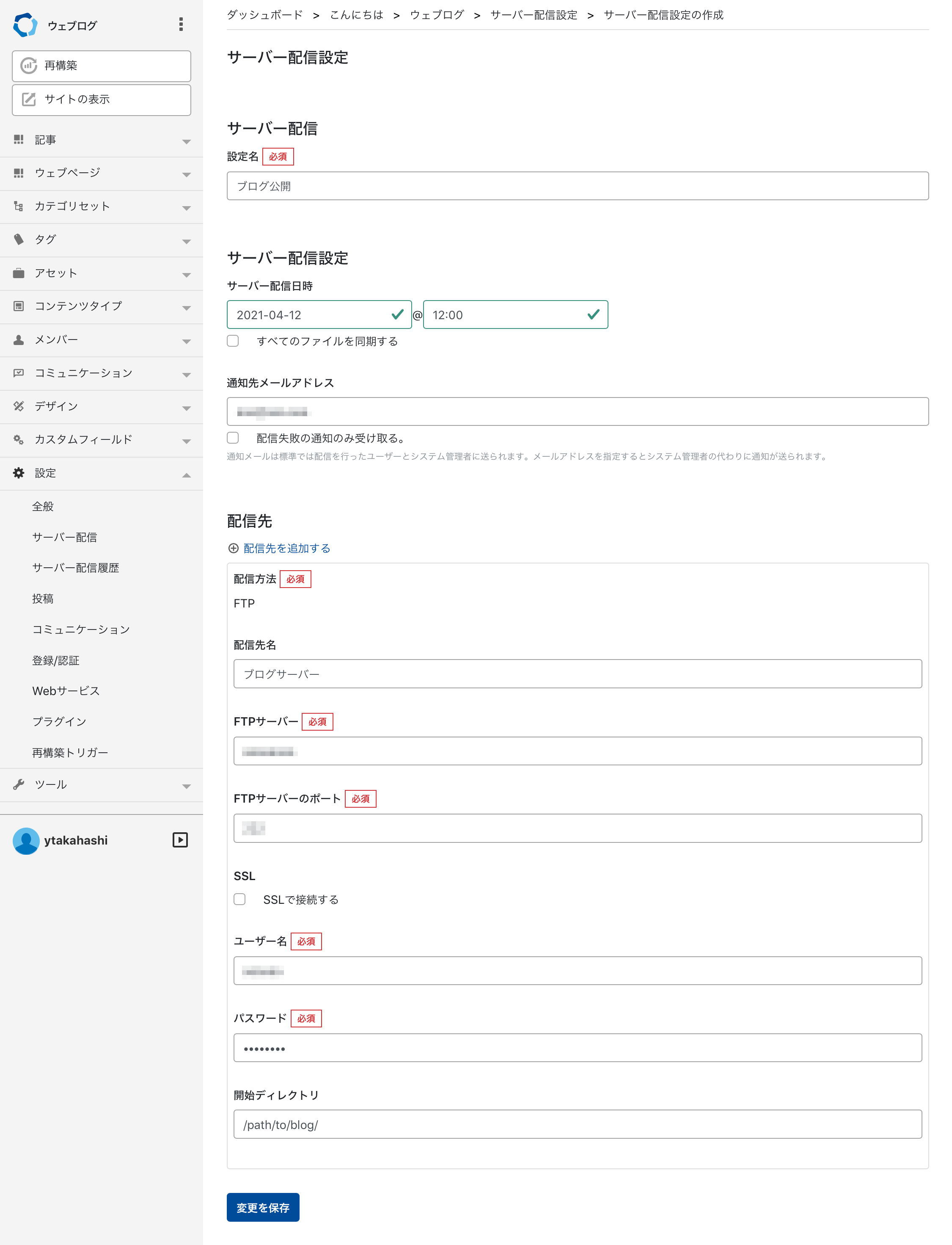
Task: Click the デザイン sidebar expand icon
Action: (186, 406)
